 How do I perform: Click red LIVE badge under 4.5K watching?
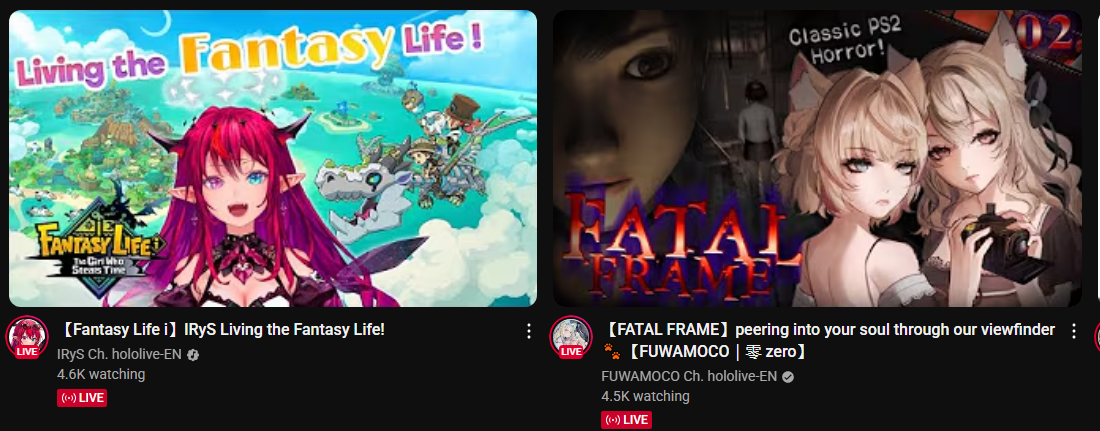[x=626, y=420]
